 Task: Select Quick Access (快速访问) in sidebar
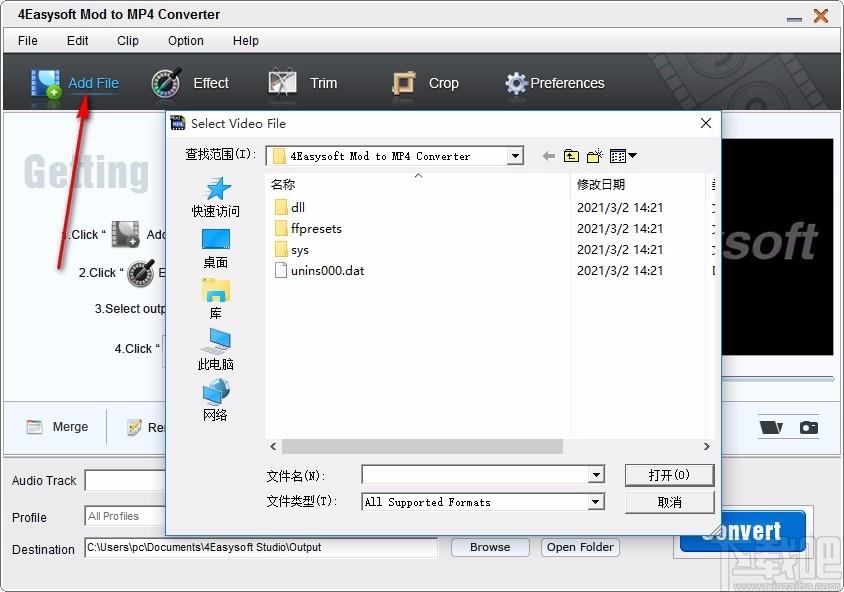point(216,198)
